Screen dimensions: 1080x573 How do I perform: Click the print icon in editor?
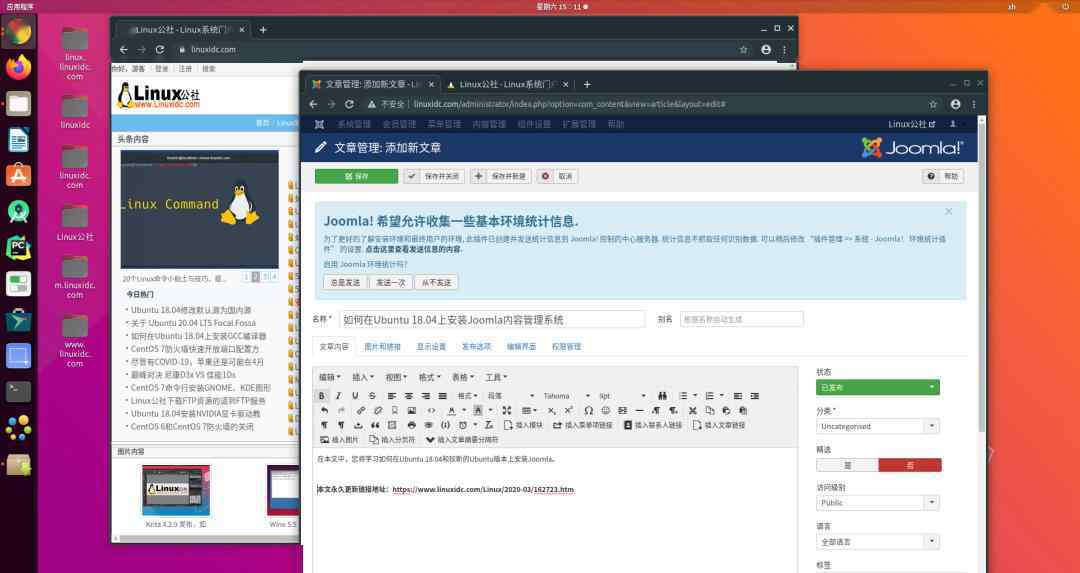412,425
